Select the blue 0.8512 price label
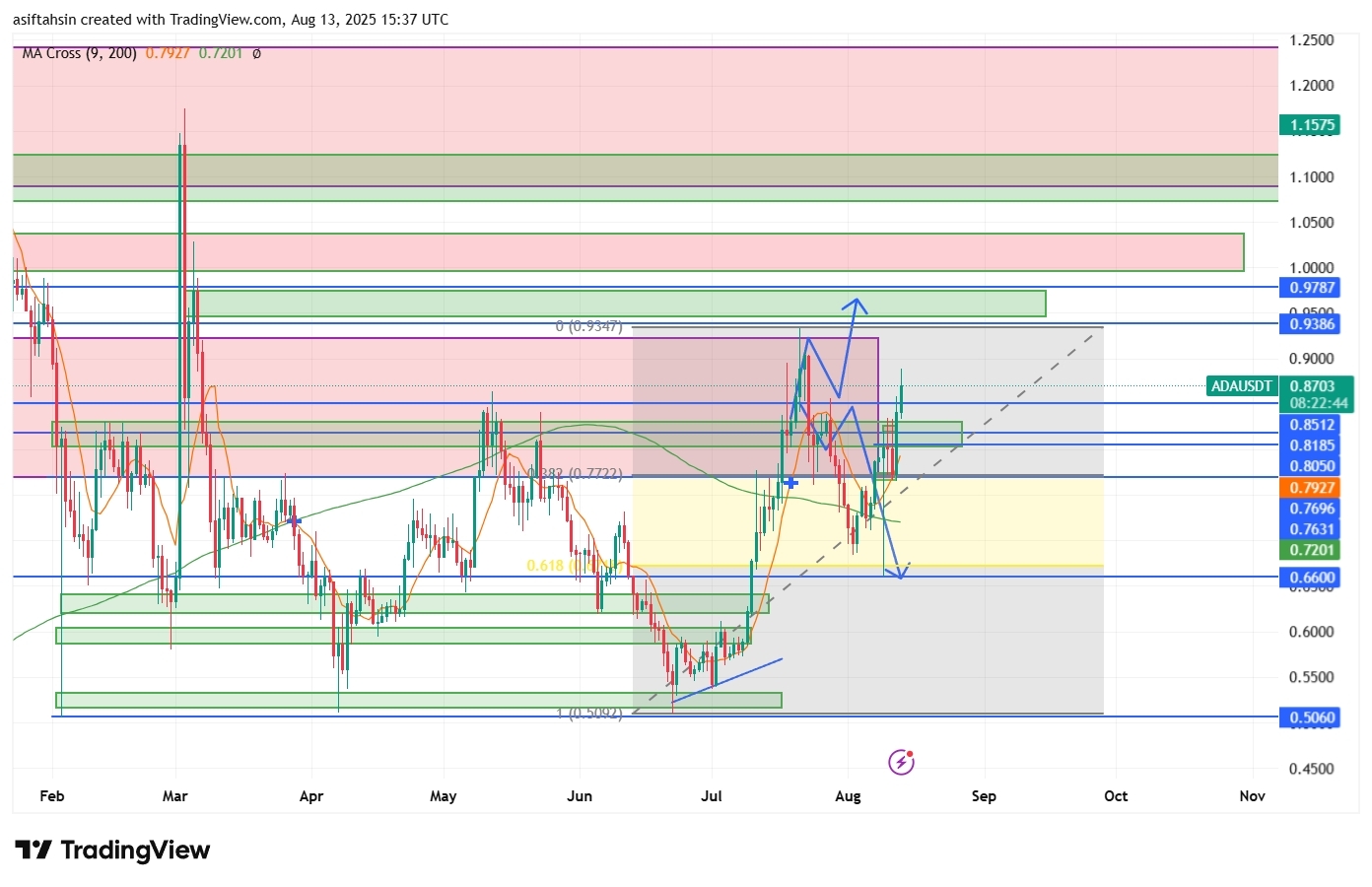The height and width of the screenshot is (887, 1372). click(1312, 425)
